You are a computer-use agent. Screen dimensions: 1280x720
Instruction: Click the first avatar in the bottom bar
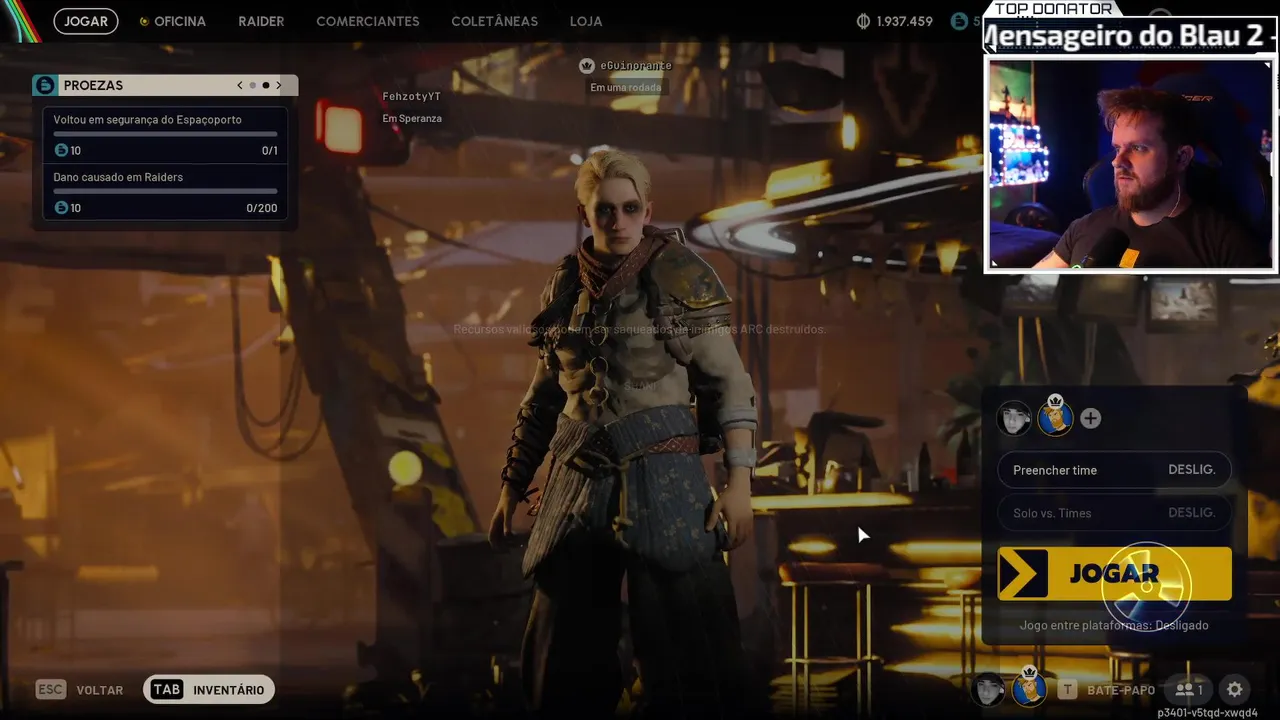(989, 689)
